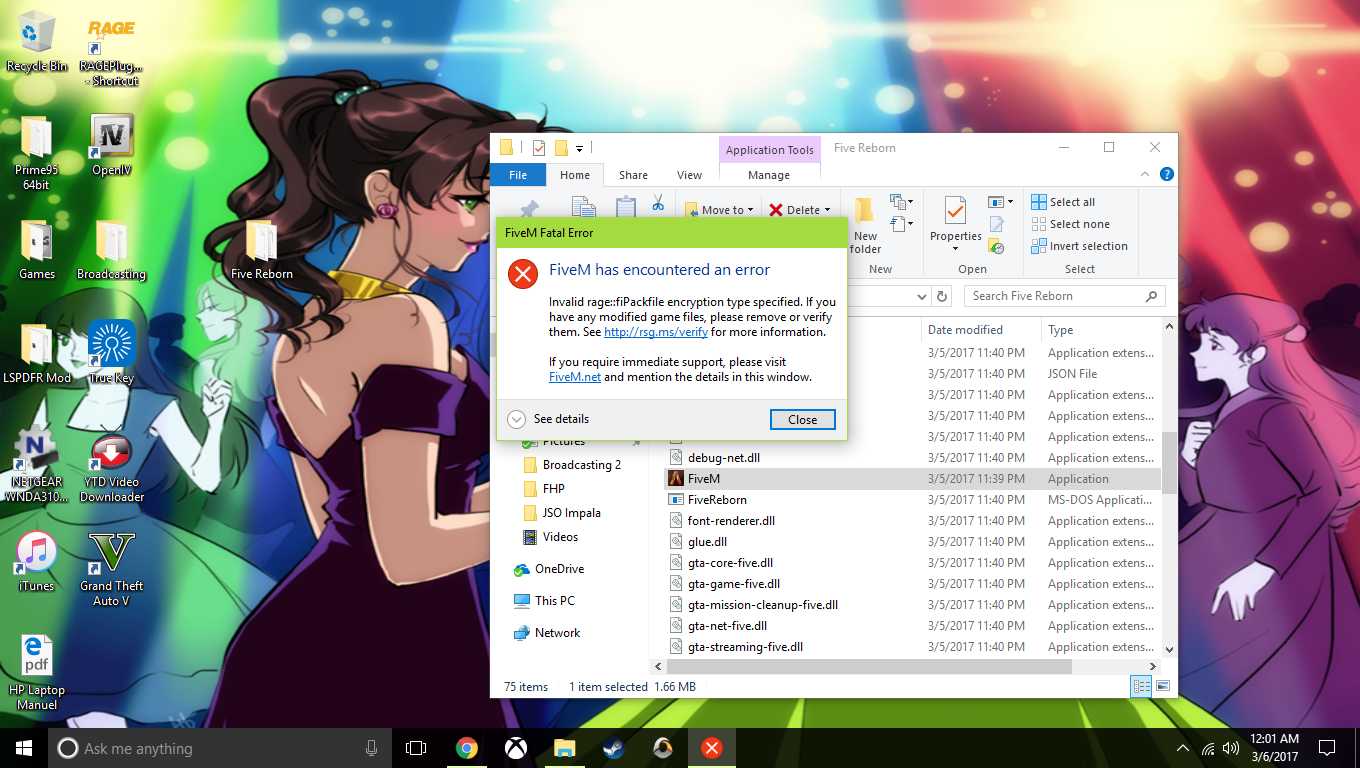Open Easy access dropdown in ribbon
The image size is (1360, 768).
point(901,224)
